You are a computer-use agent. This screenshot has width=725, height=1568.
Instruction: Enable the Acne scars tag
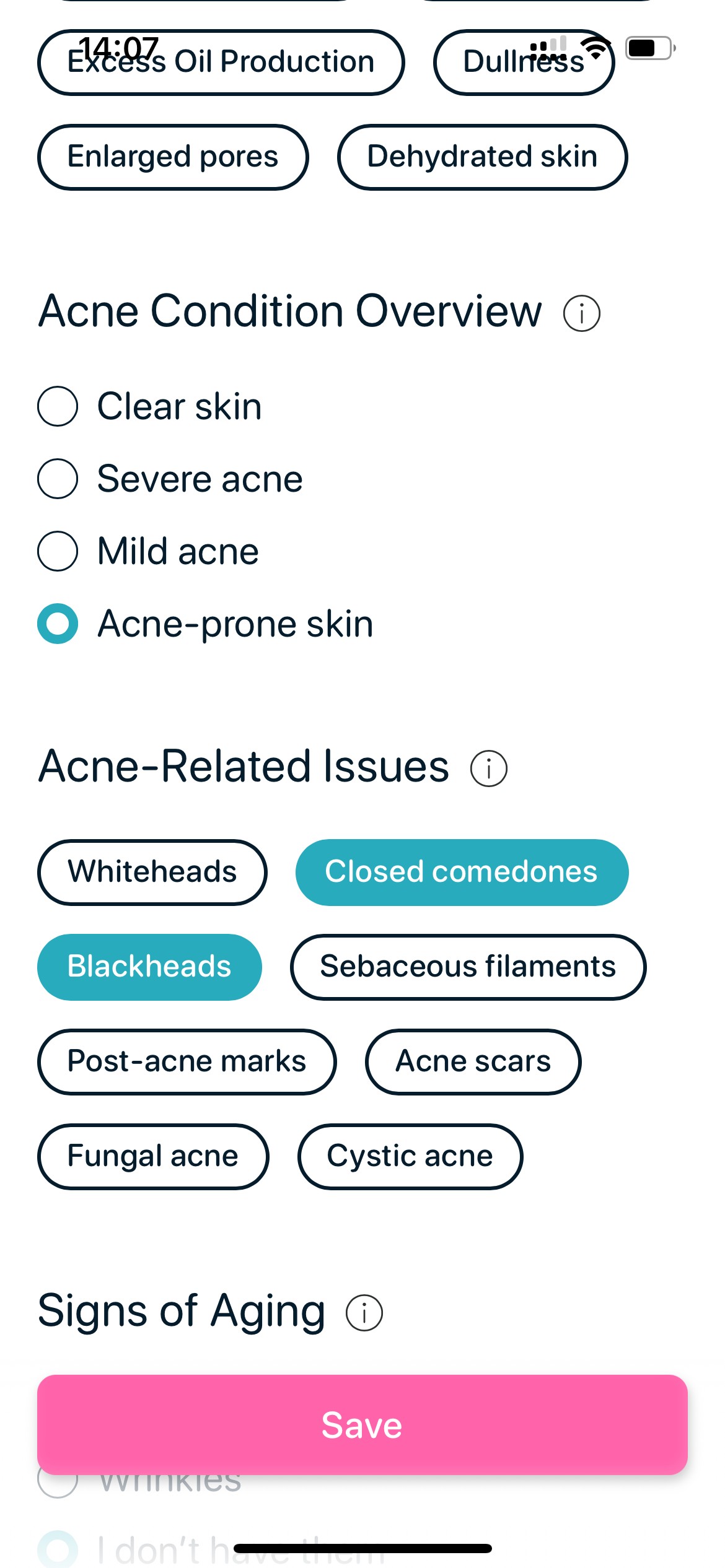[473, 1061]
